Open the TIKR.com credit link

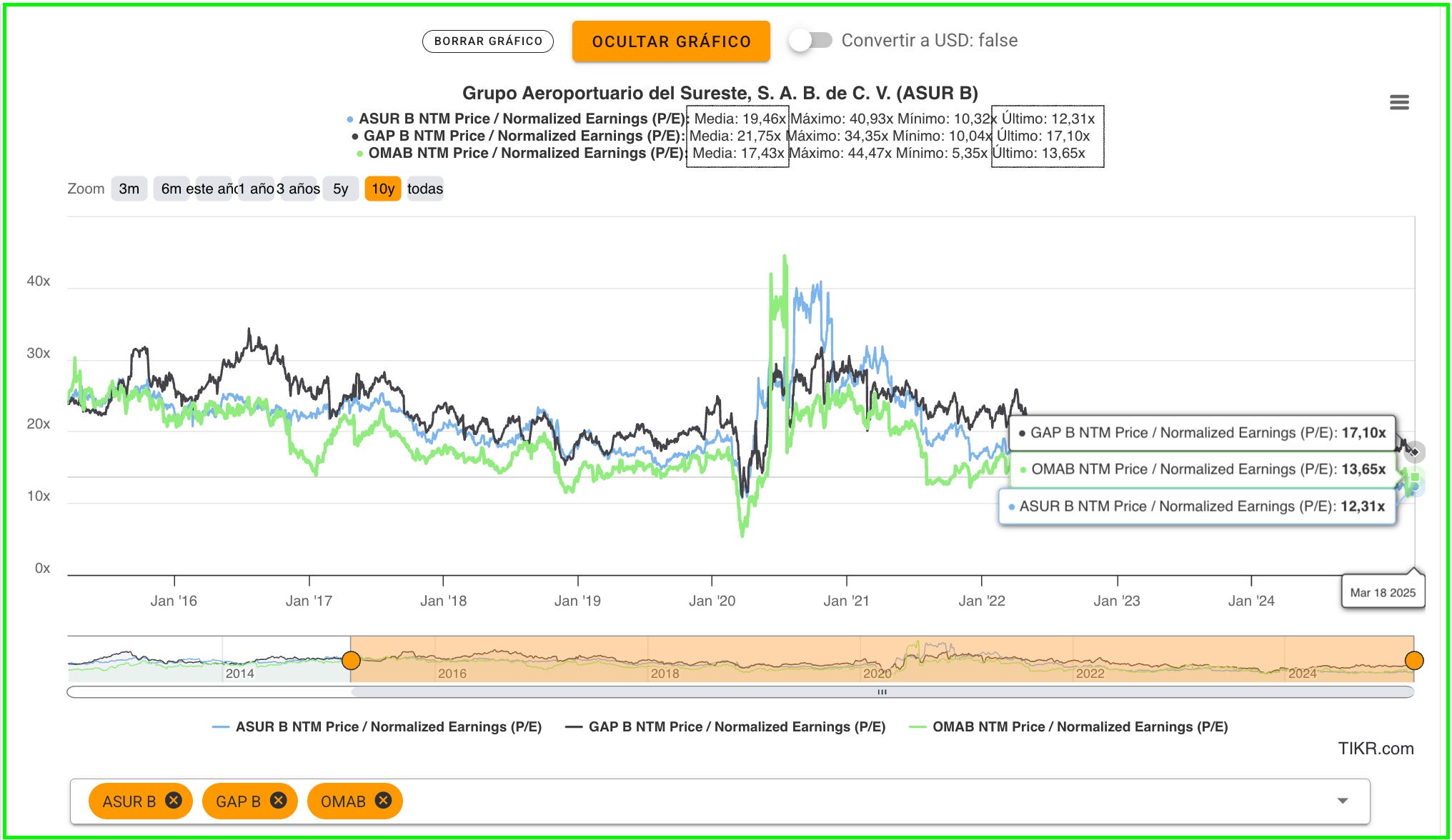tap(1376, 748)
